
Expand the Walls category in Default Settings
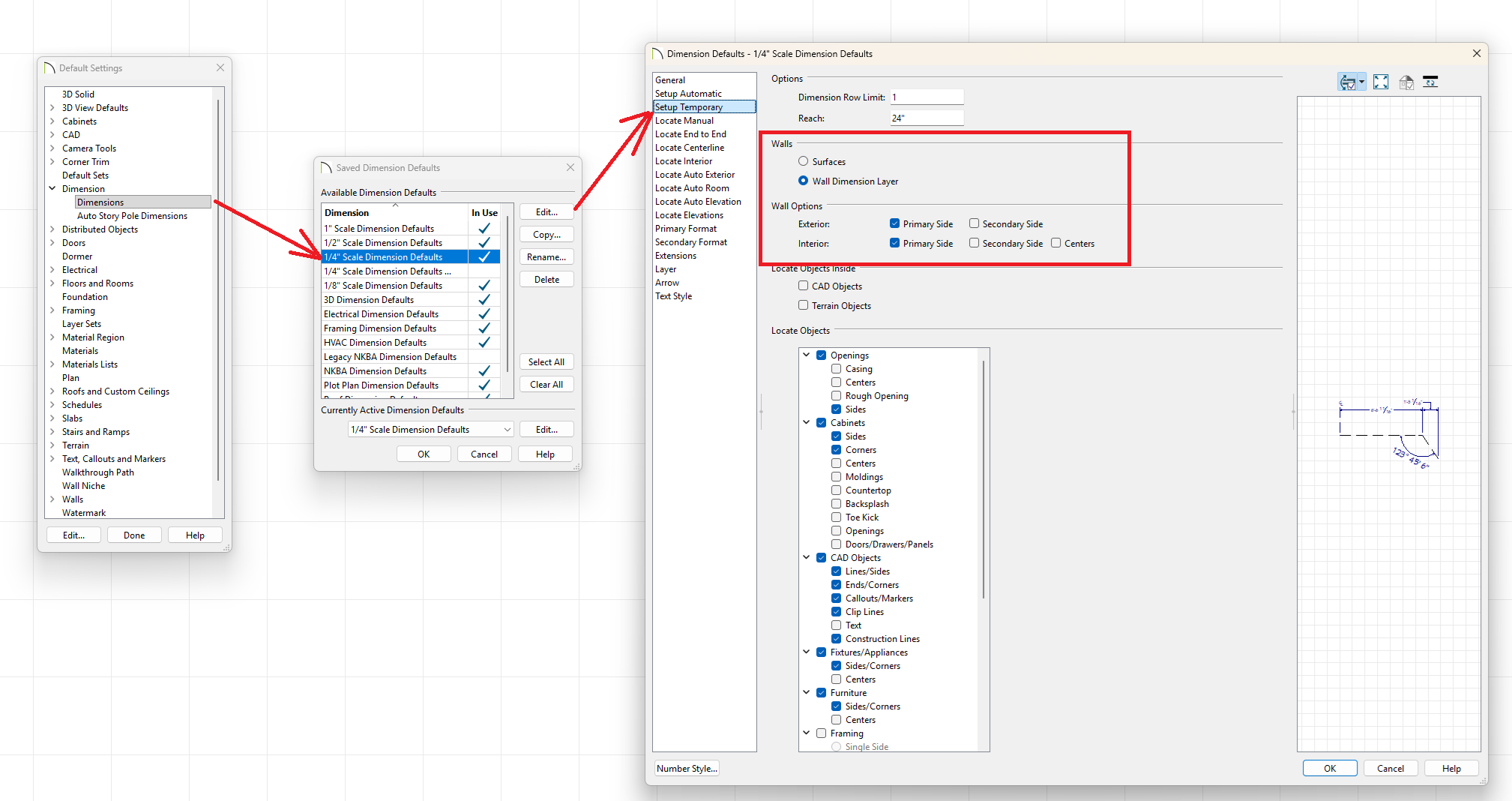[x=52, y=499]
